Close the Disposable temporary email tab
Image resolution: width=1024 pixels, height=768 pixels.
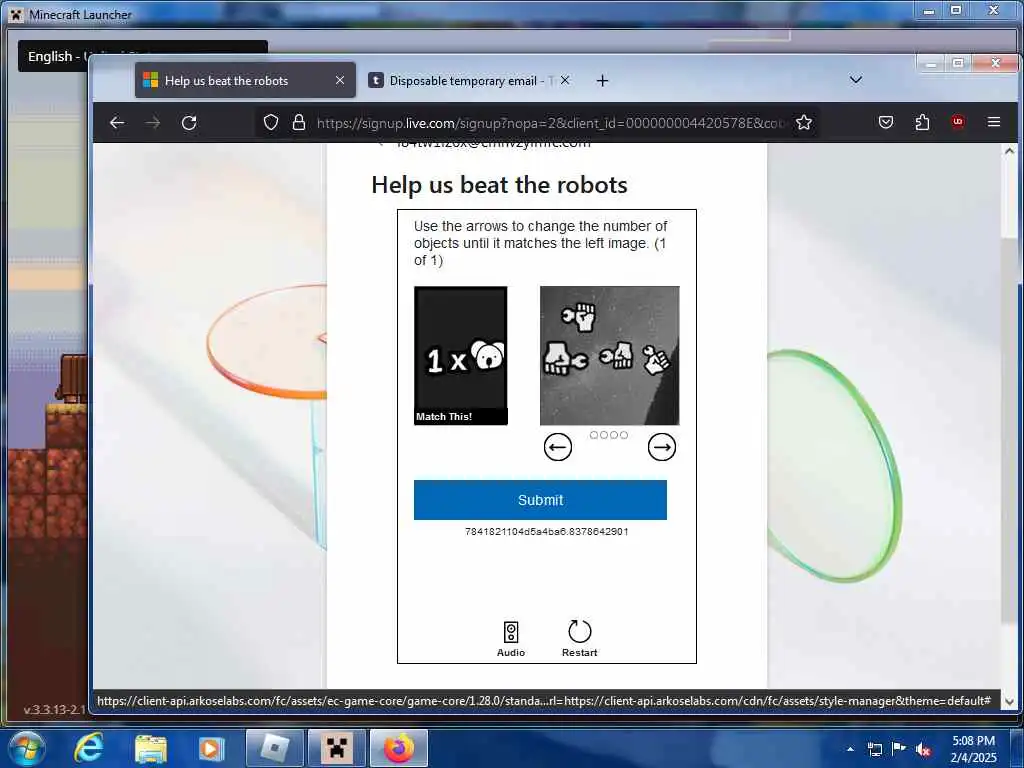[x=565, y=80]
